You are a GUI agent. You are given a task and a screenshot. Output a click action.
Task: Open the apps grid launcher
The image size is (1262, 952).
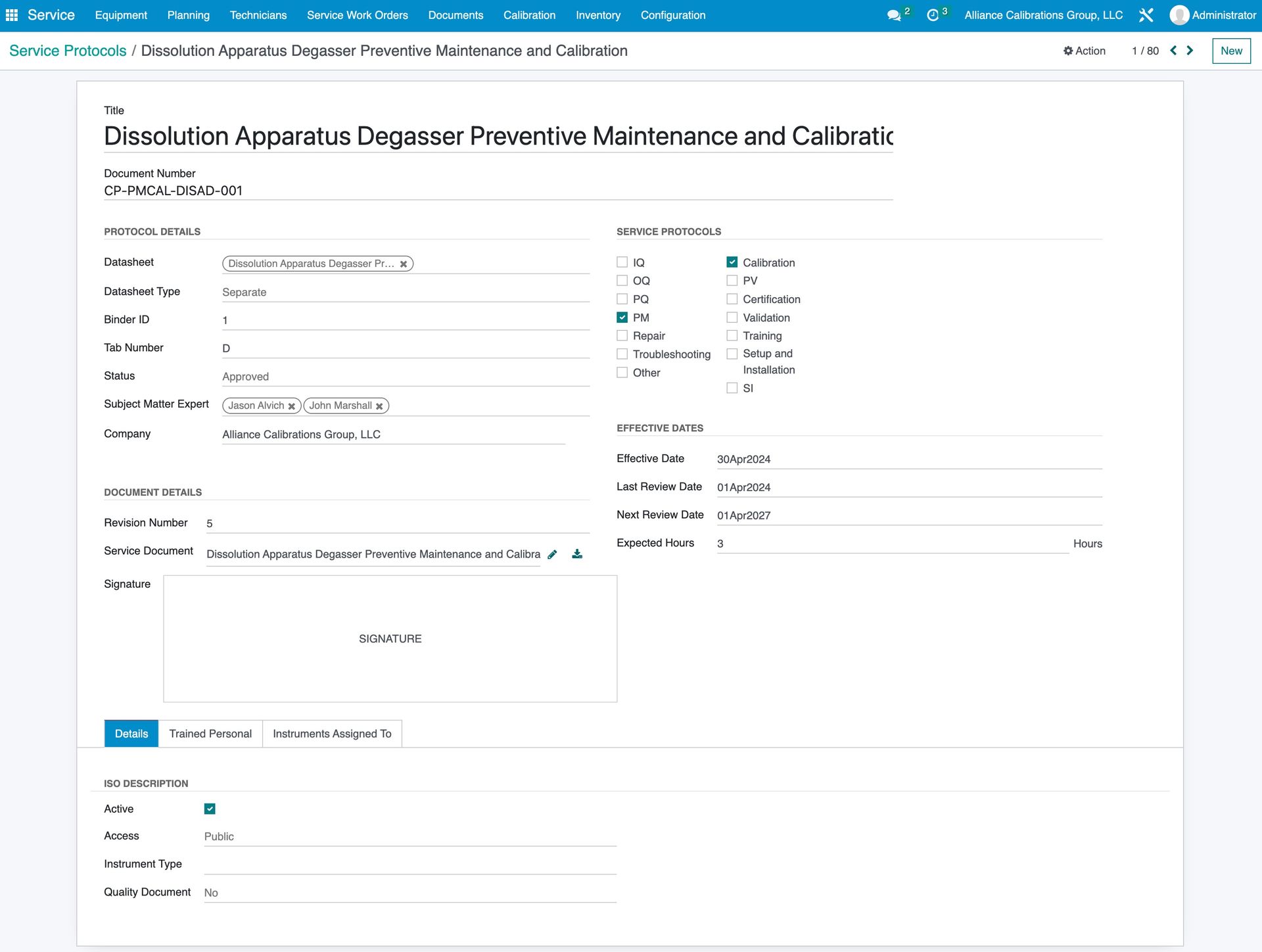(x=12, y=14)
